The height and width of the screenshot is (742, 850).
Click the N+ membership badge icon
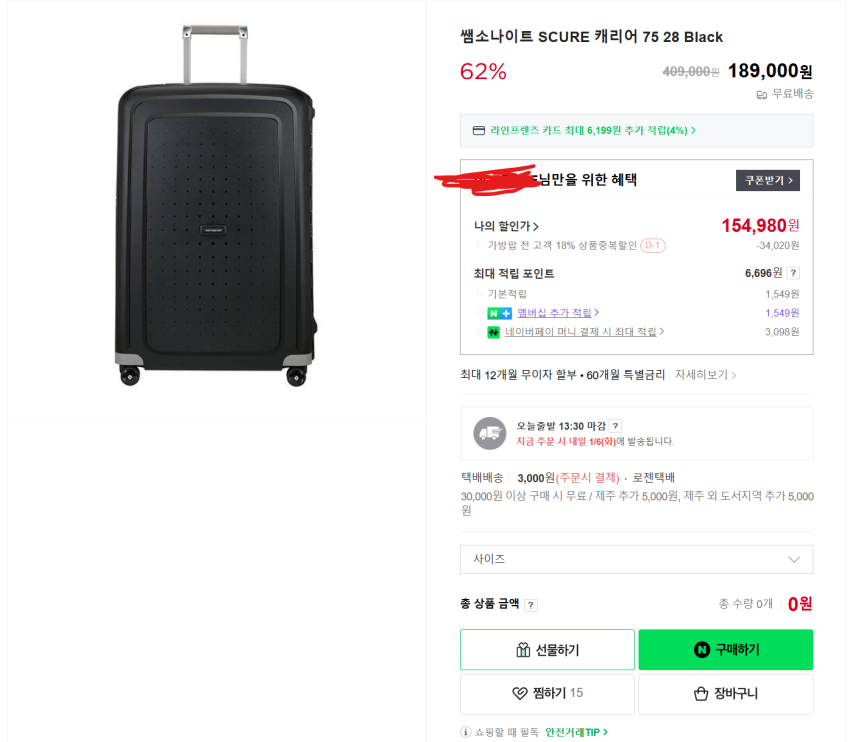(499, 313)
